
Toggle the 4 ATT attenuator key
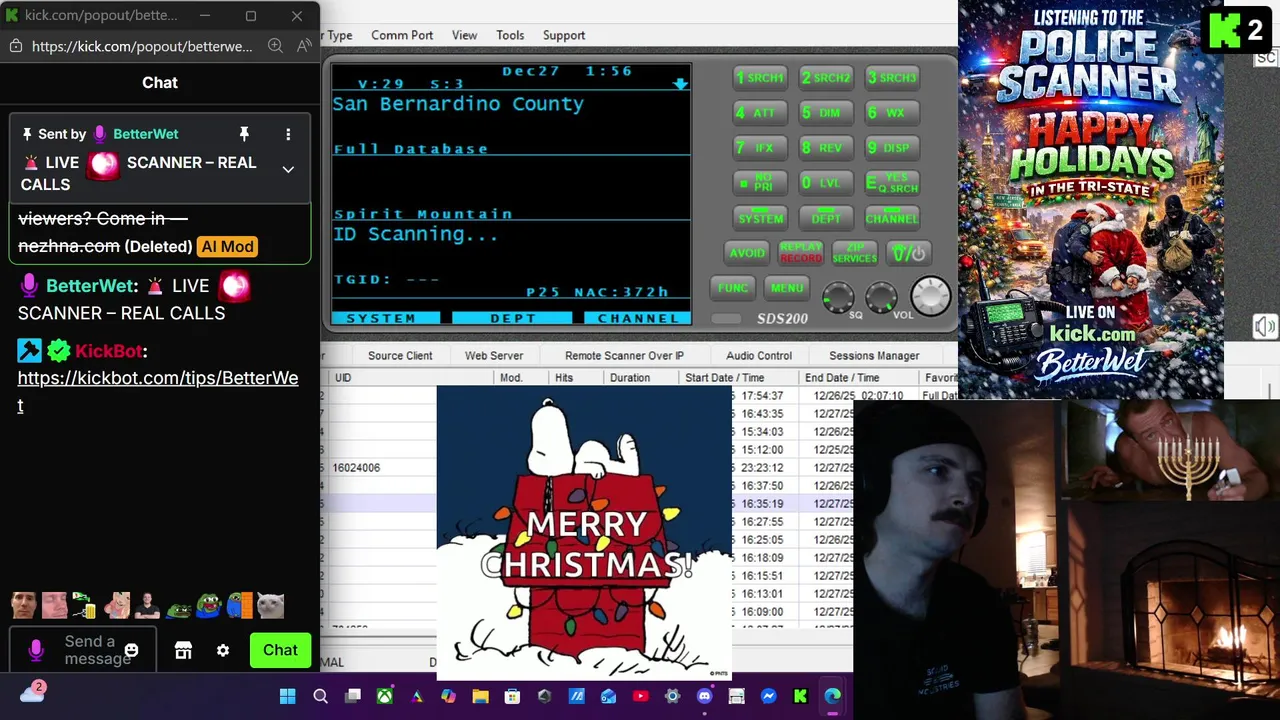point(760,113)
